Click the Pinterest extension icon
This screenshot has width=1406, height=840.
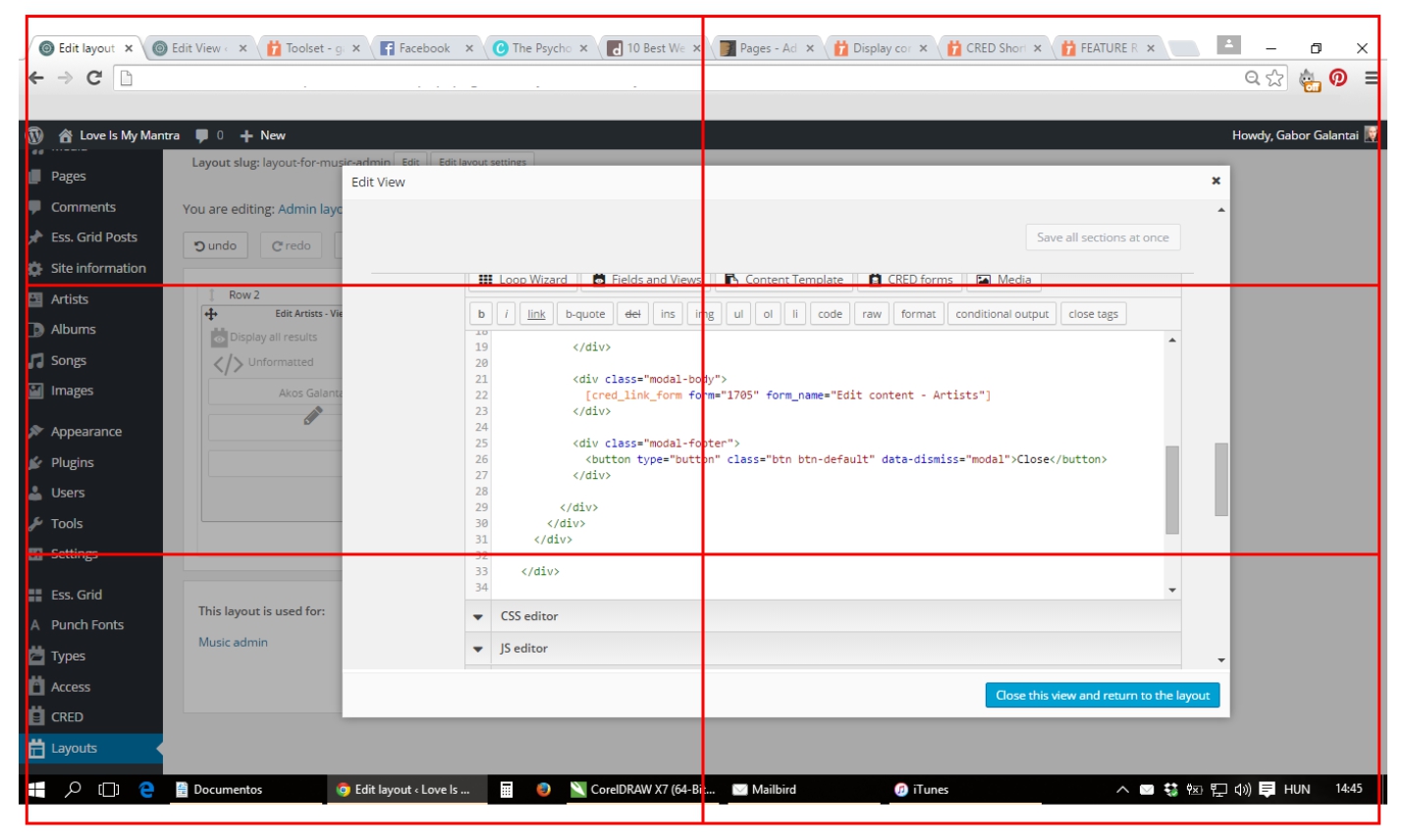point(1338,78)
